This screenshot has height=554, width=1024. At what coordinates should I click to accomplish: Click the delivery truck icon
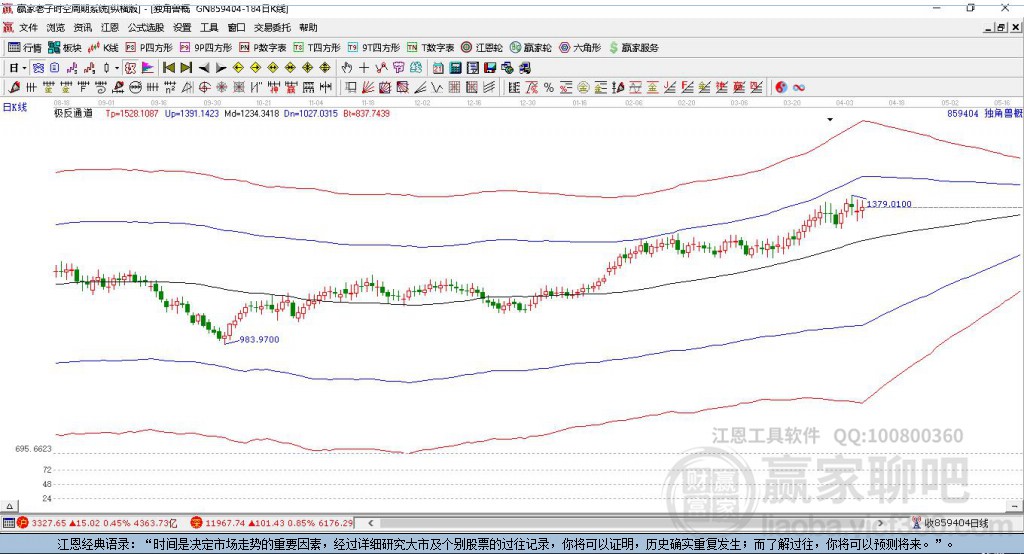coord(524,68)
